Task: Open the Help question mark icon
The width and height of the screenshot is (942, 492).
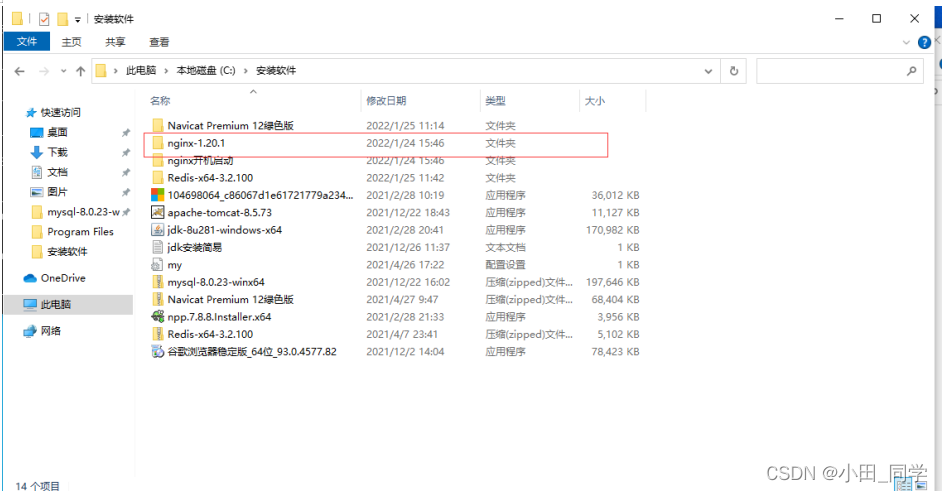Action: click(924, 43)
